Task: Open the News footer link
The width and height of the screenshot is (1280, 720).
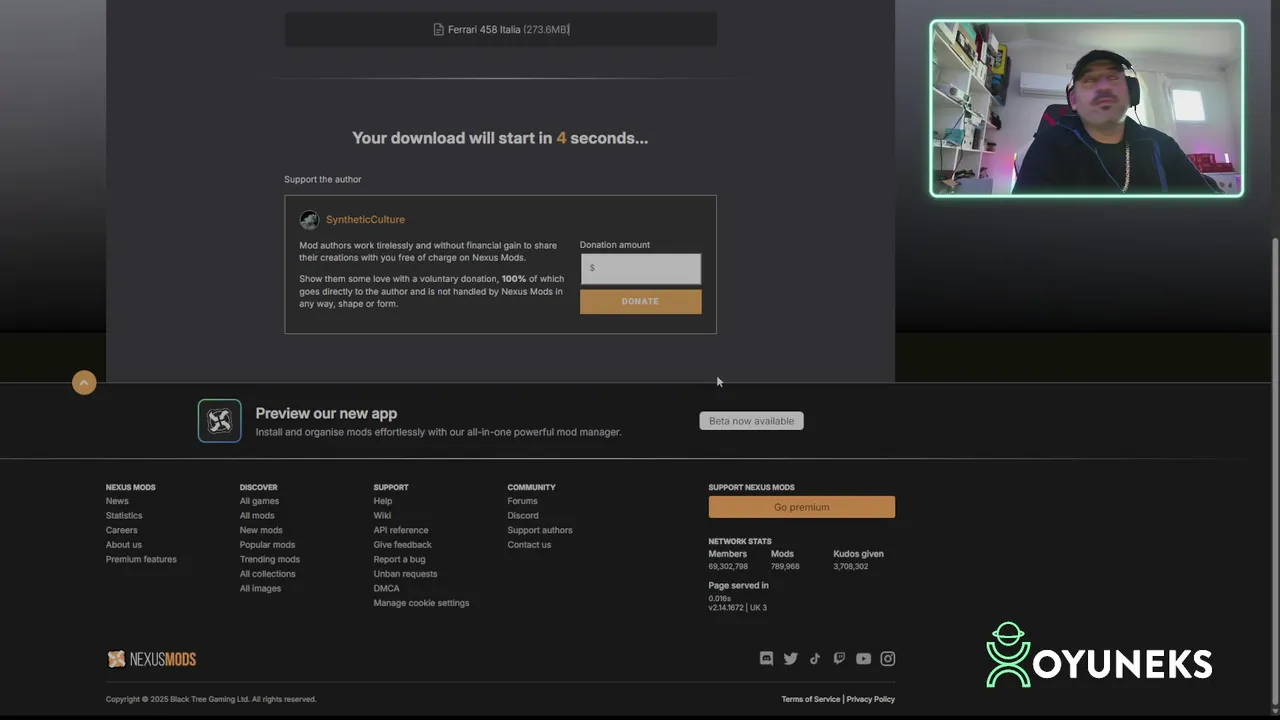Action: 117,501
